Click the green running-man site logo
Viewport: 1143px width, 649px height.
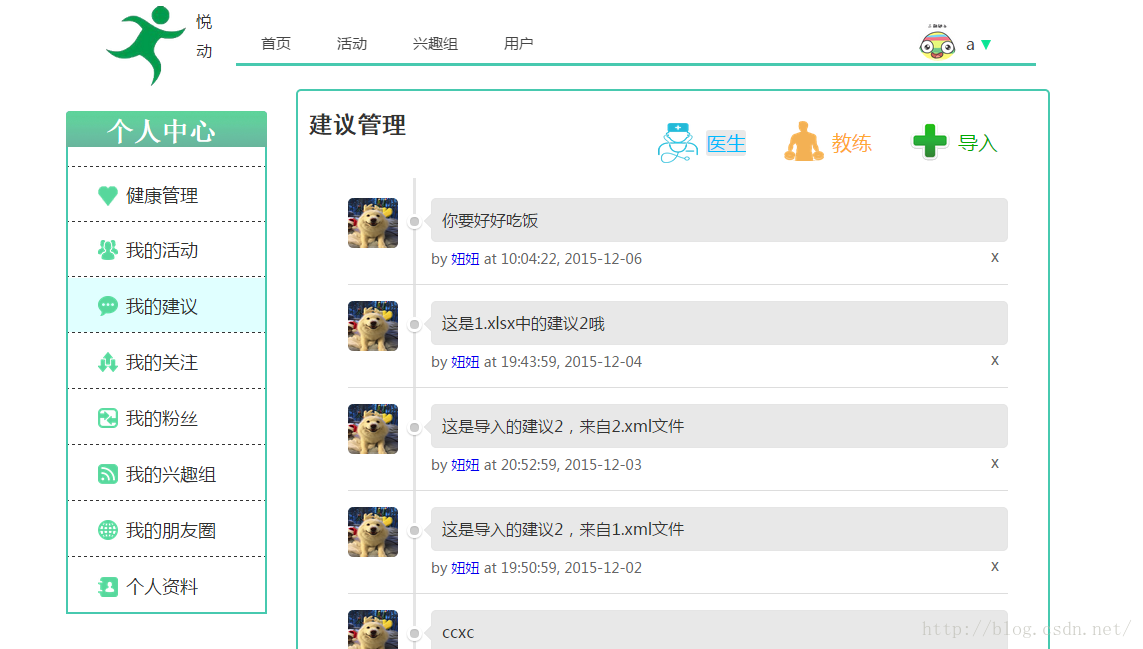(x=146, y=45)
